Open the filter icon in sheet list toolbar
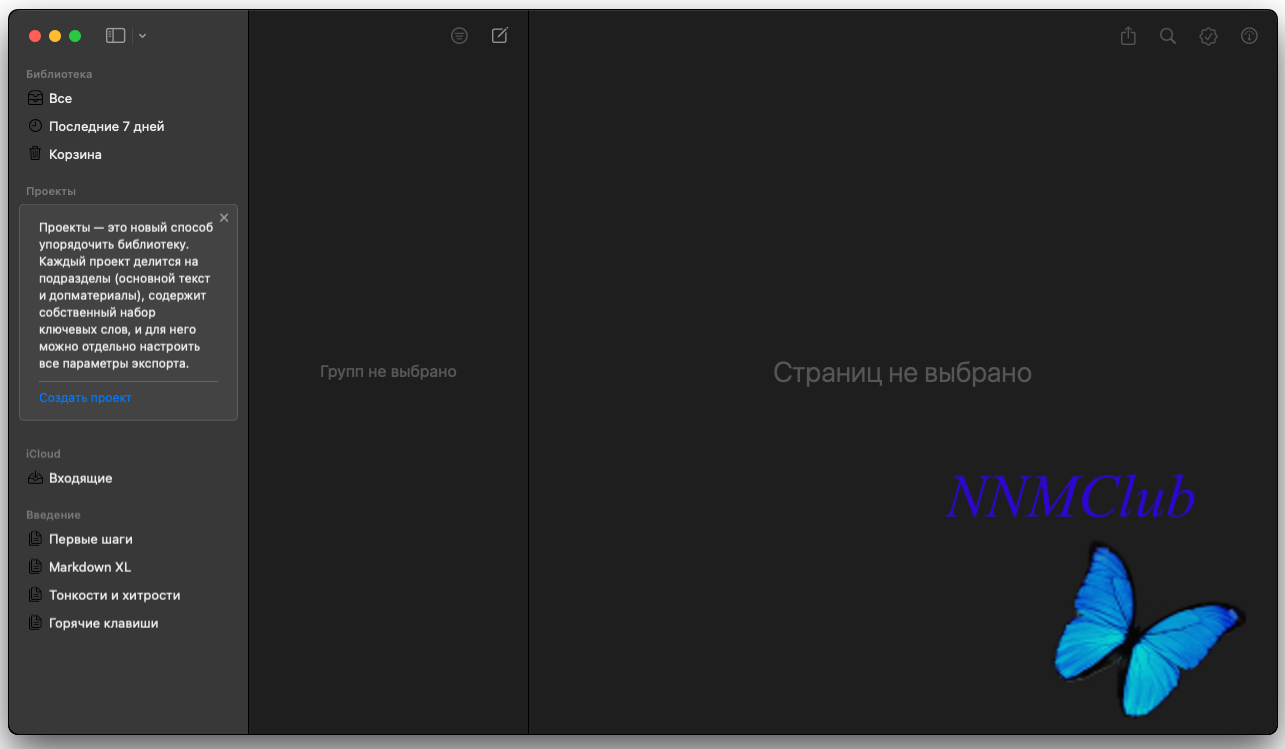The image size is (1285, 749). (x=459, y=36)
